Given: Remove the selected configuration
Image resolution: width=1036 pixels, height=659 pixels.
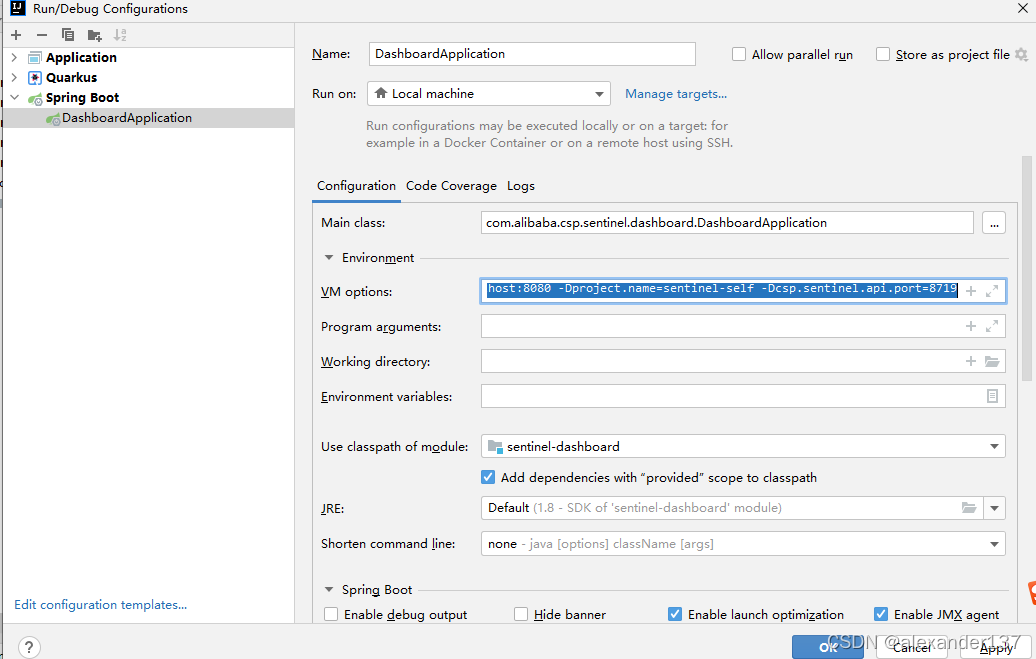Looking at the screenshot, I should (x=42, y=35).
